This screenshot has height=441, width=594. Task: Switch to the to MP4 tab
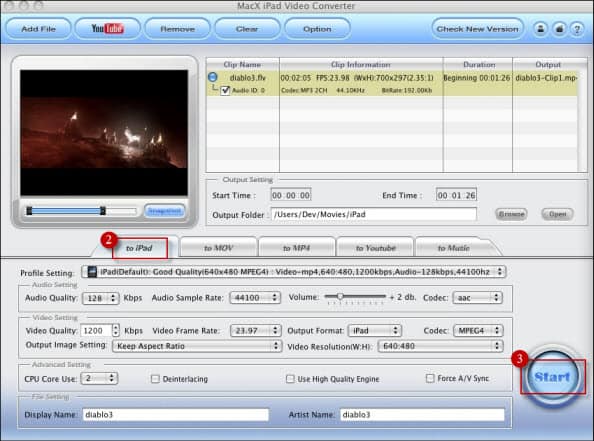point(297,248)
